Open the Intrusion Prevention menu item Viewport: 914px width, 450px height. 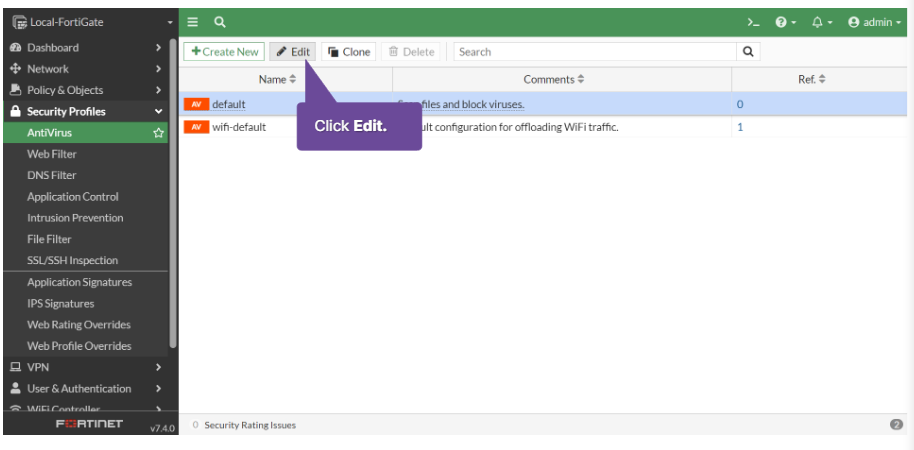point(75,218)
